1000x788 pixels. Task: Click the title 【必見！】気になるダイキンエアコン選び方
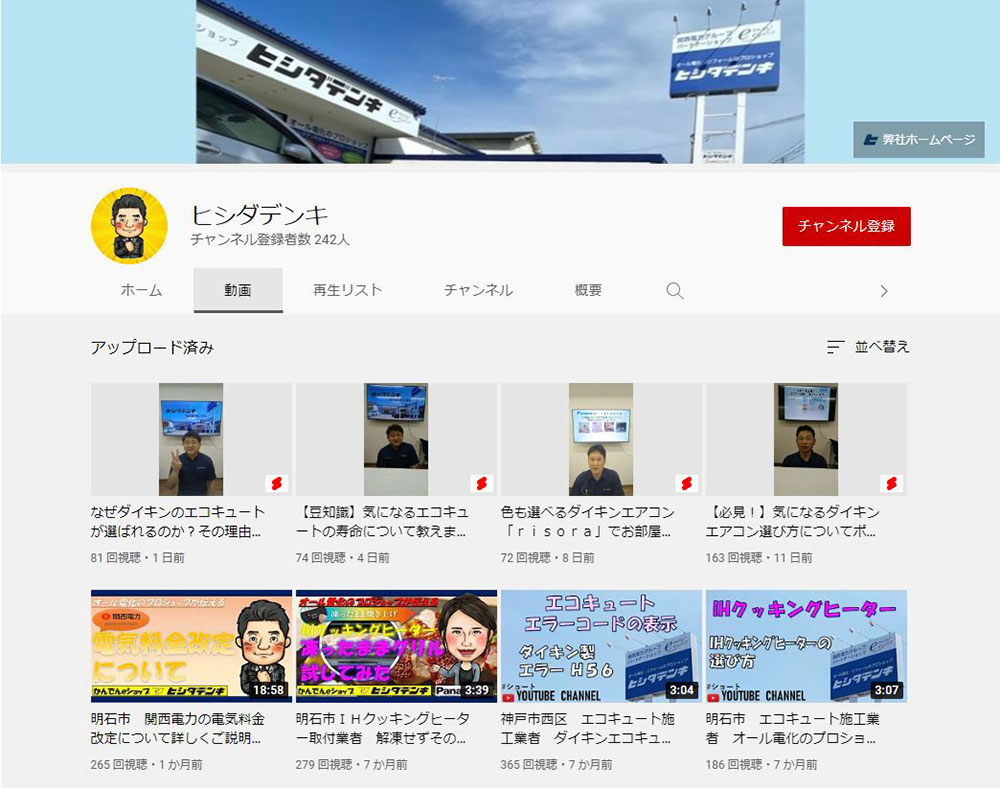tap(793, 522)
